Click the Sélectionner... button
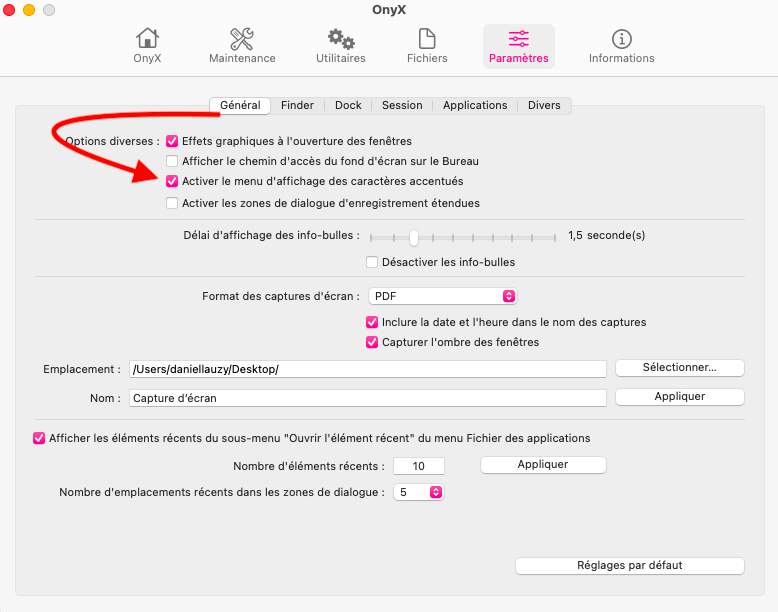778x612 pixels. click(679, 367)
